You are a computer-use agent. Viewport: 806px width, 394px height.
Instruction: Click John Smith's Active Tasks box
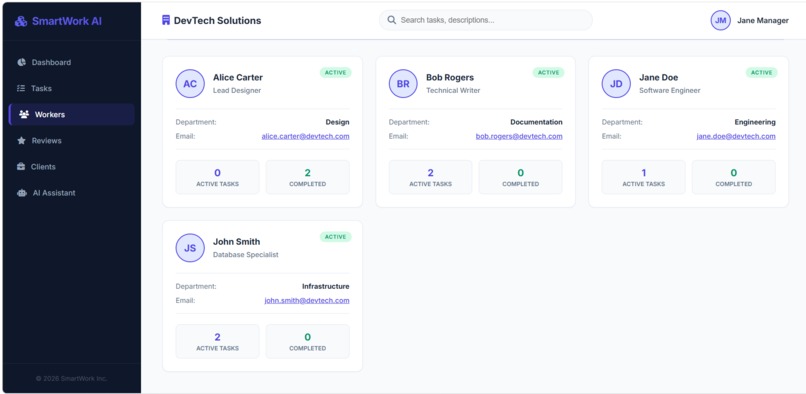[217, 341]
